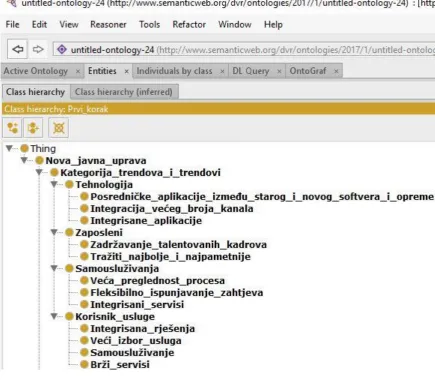Collapse the Korisnik_usluge class node
The height and width of the screenshot is (384, 435).
point(54,316)
